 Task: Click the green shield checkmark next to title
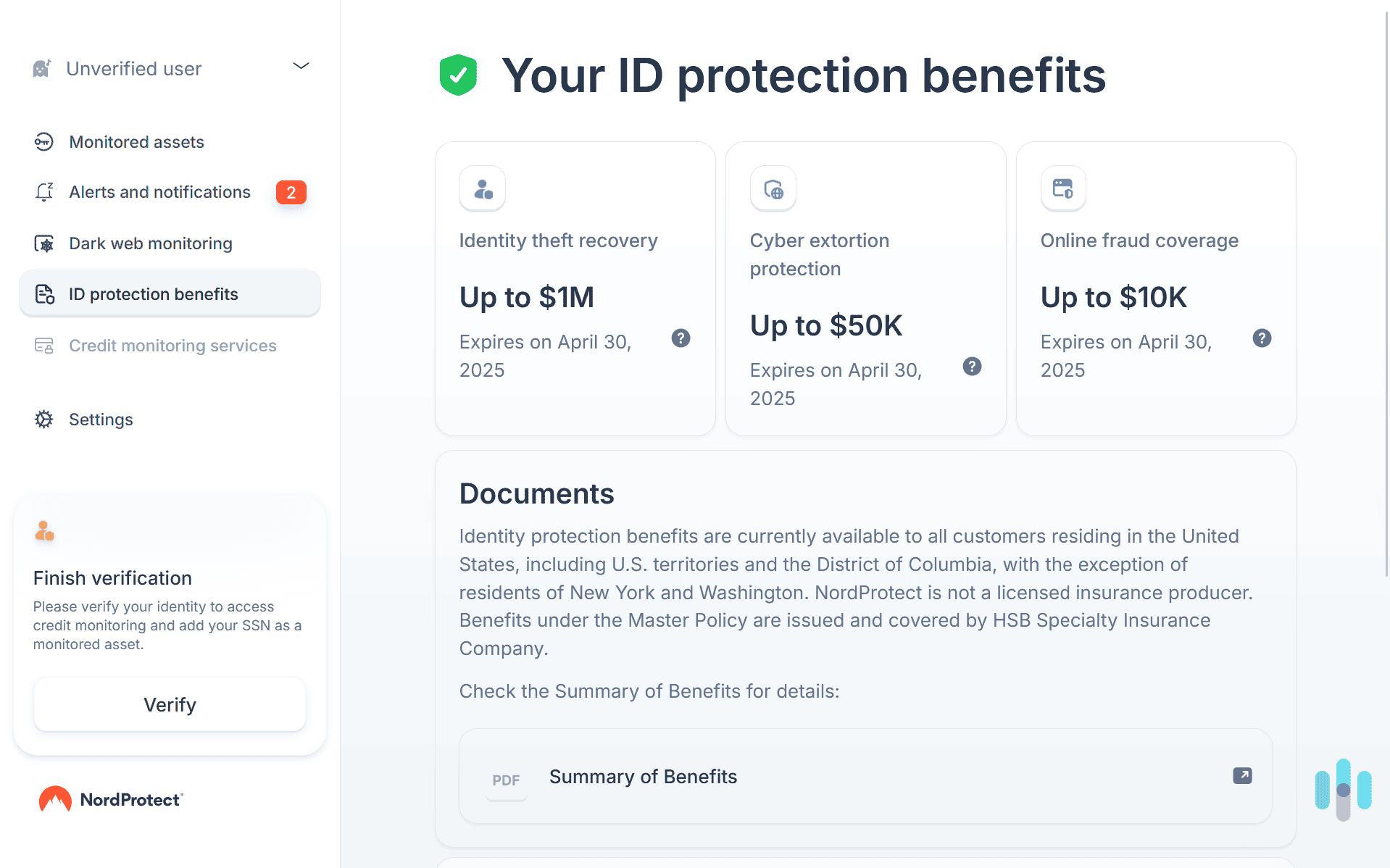pyautogui.click(x=458, y=75)
